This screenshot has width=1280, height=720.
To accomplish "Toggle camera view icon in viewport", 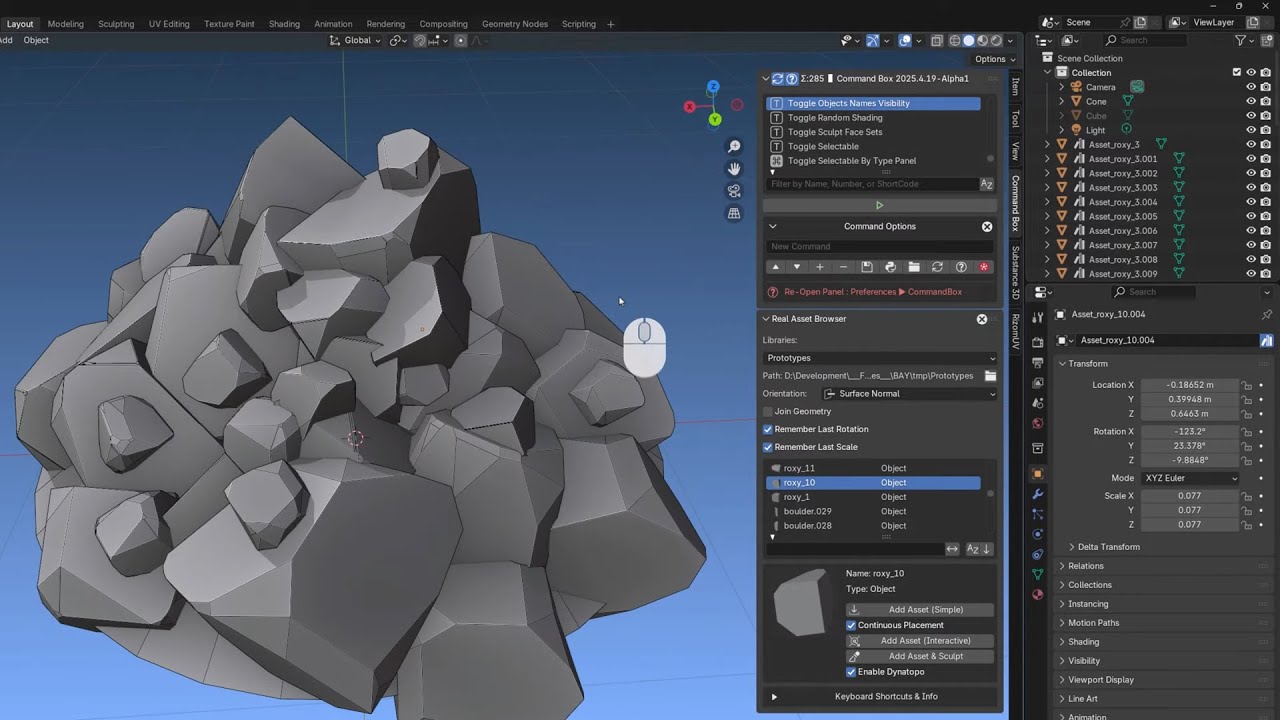I will (734, 191).
